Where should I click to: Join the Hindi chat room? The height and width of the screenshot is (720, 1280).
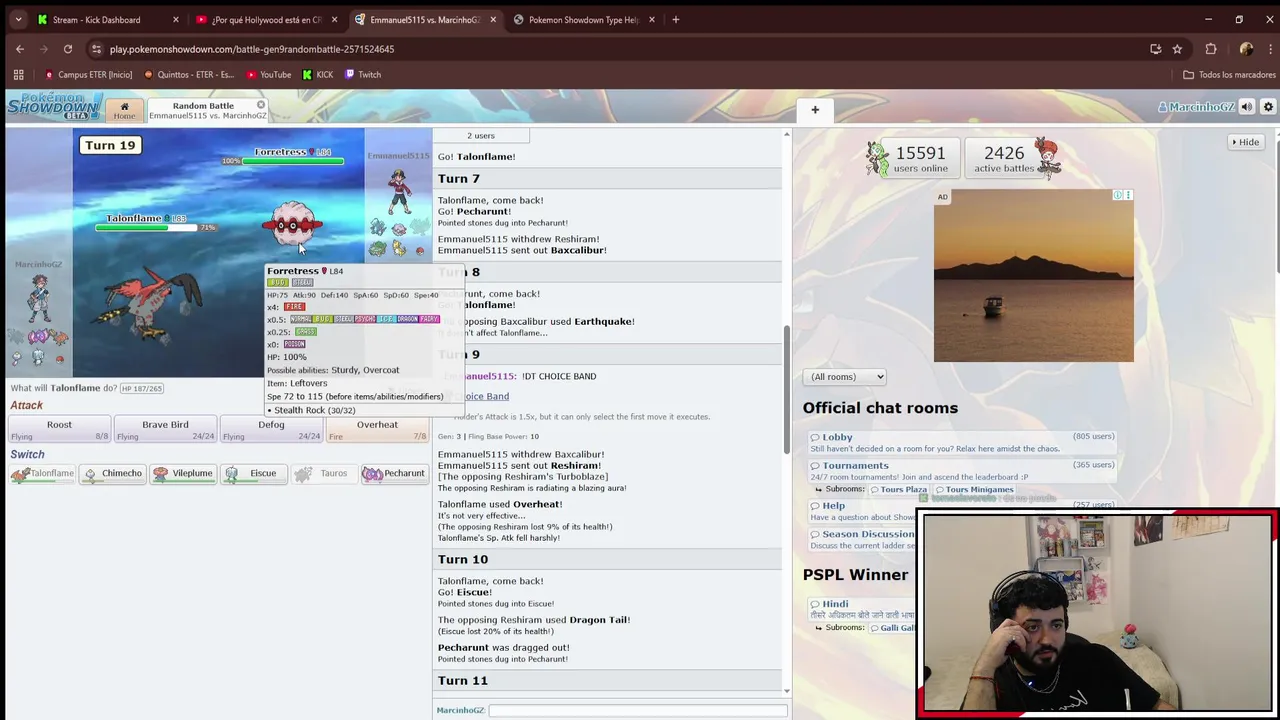coord(835,604)
